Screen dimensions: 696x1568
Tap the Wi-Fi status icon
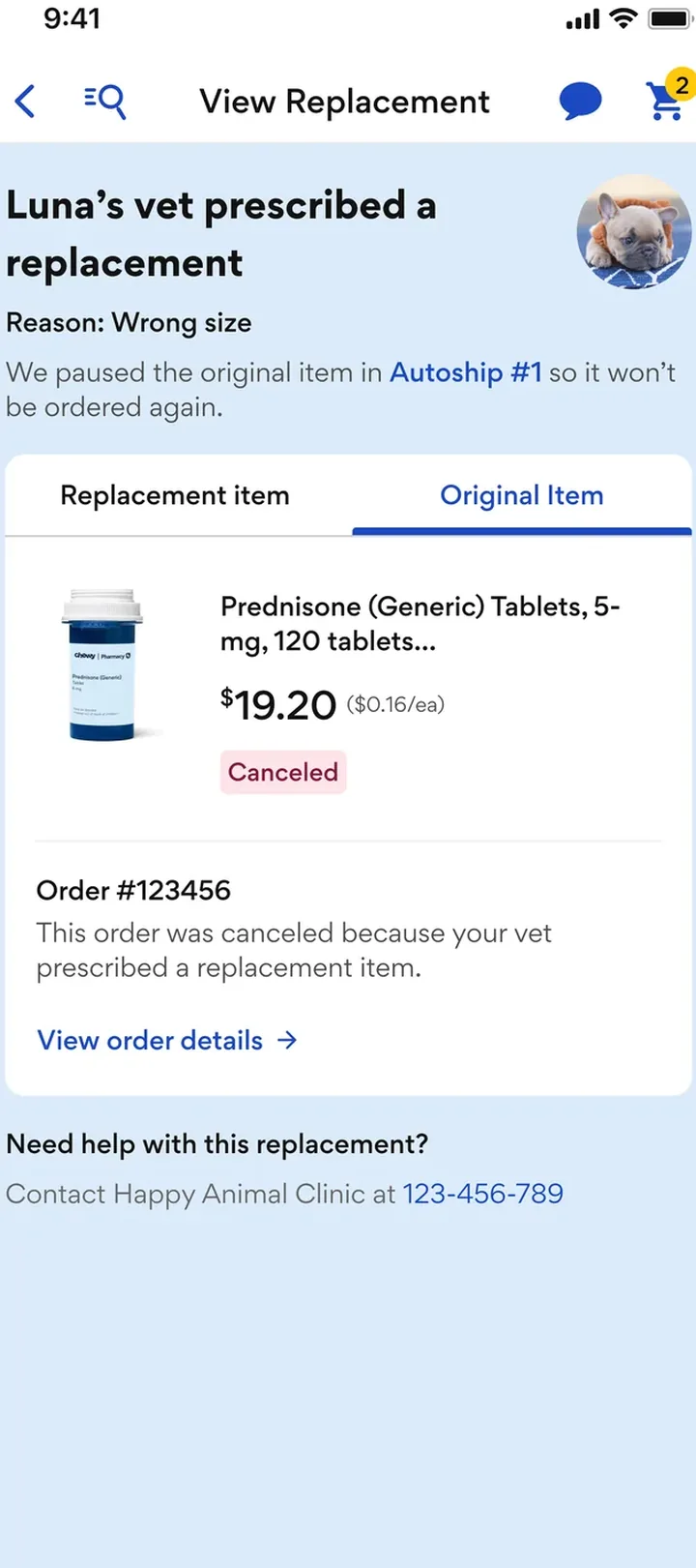(x=624, y=19)
